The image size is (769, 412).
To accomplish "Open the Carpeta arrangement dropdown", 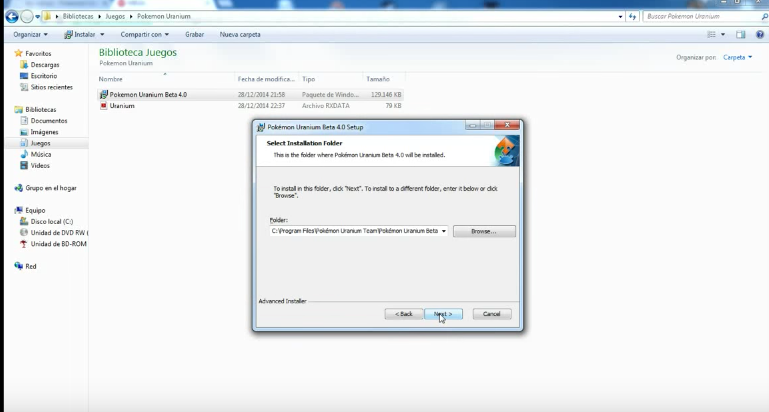I will (737, 57).
